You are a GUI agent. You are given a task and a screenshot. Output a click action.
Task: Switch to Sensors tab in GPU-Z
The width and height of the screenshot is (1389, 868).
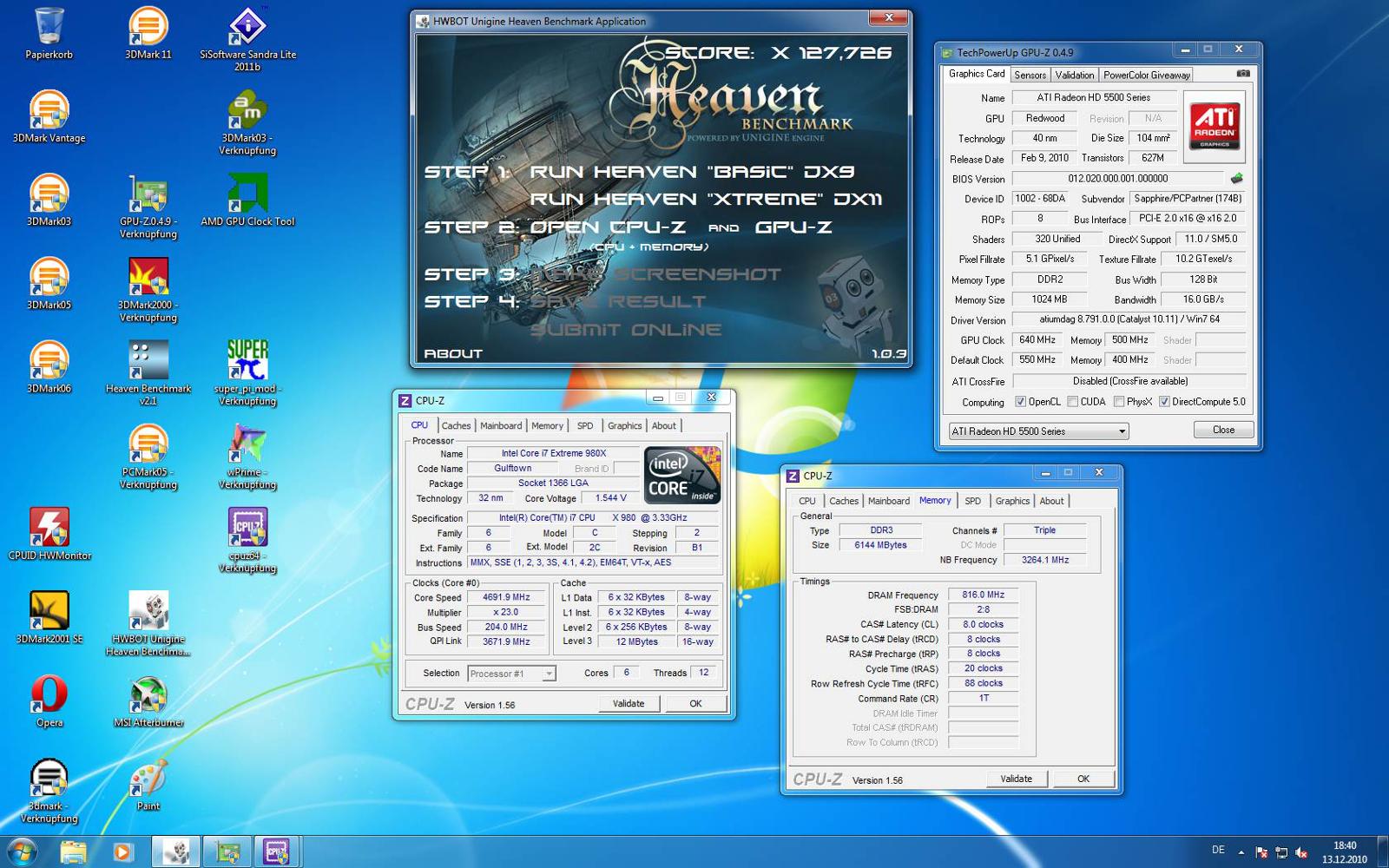1030,76
